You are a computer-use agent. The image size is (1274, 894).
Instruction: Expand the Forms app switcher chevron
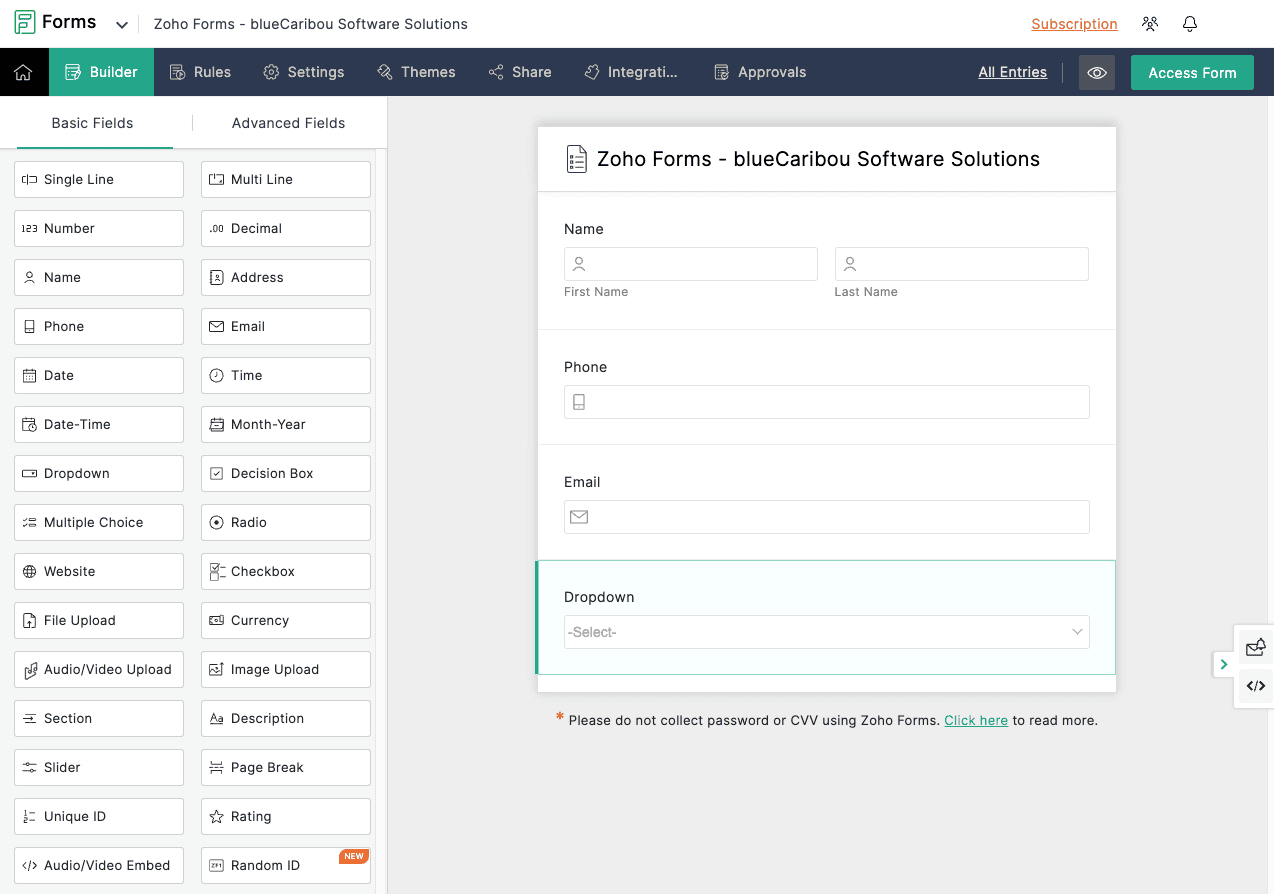tap(122, 25)
